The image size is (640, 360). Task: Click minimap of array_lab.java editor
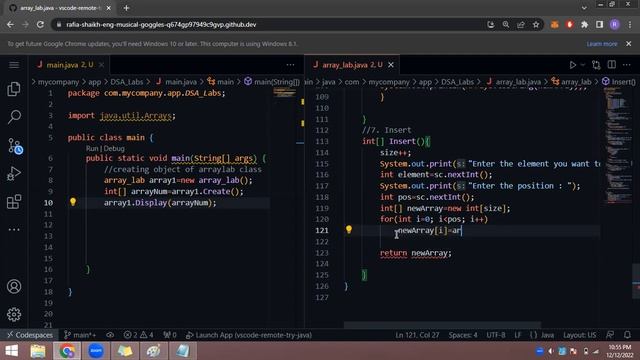(x=617, y=147)
